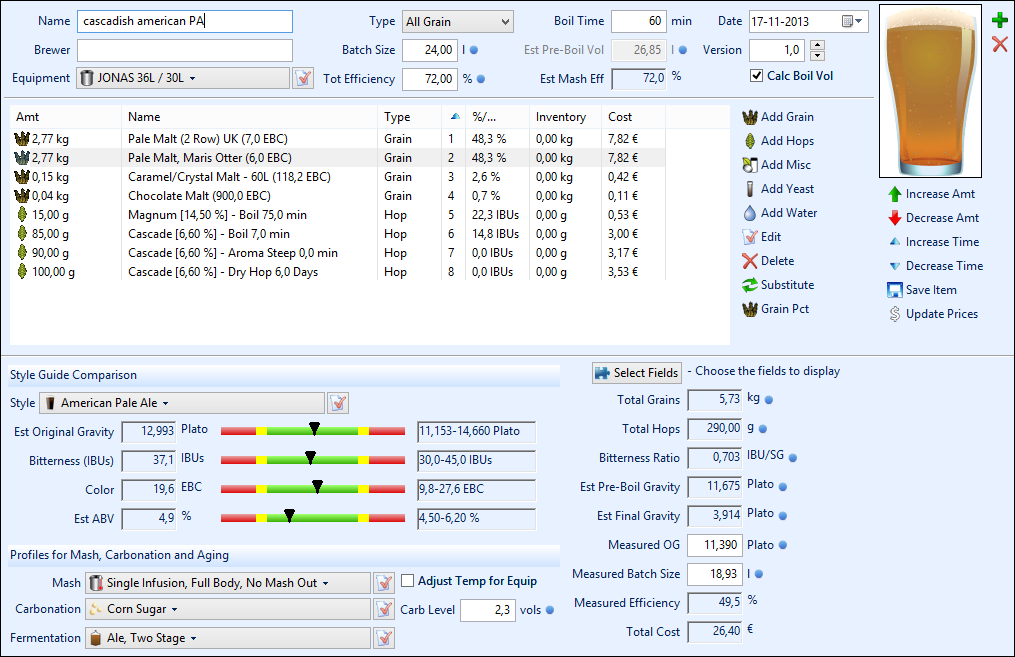This screenshot has width=1015, height=657.
Task: Click the red X icon beside beer glass
Action: click(999, 43)
